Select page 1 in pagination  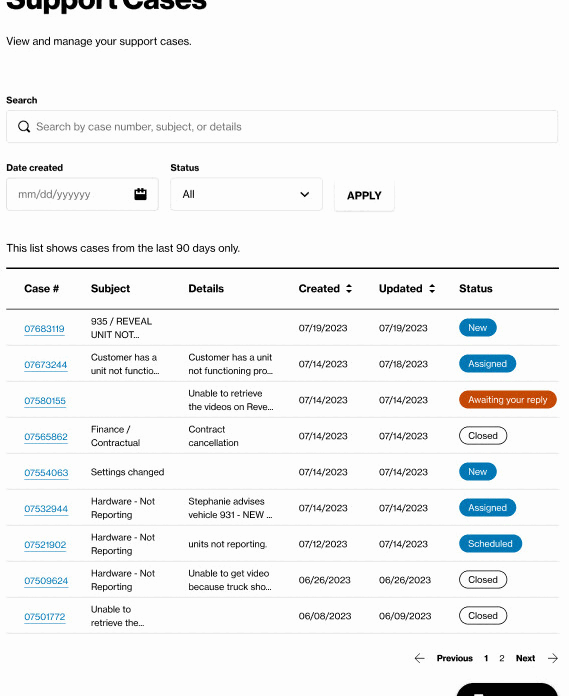(x=486, y=658)
